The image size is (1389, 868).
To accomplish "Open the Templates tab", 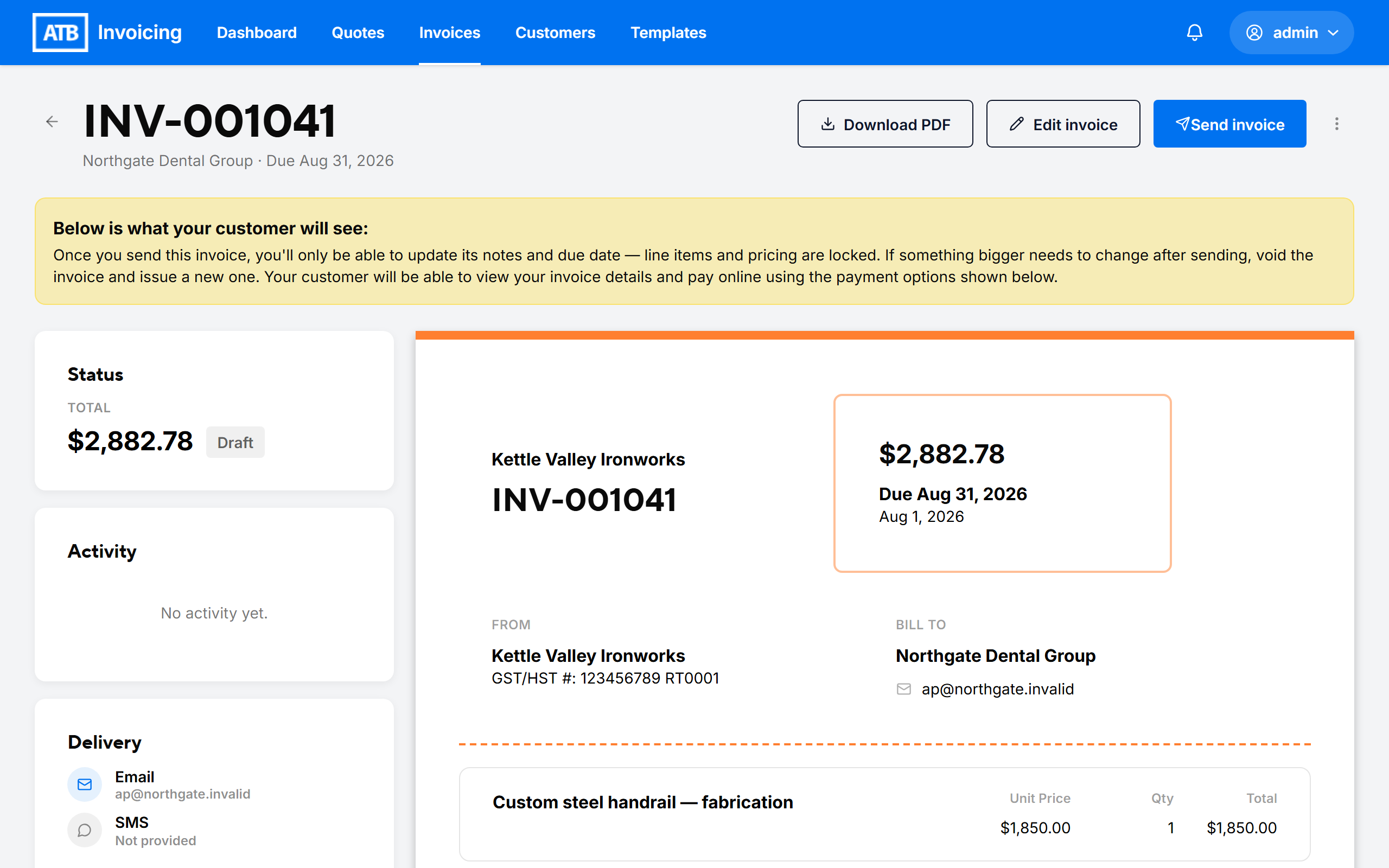I will [668, 33].
